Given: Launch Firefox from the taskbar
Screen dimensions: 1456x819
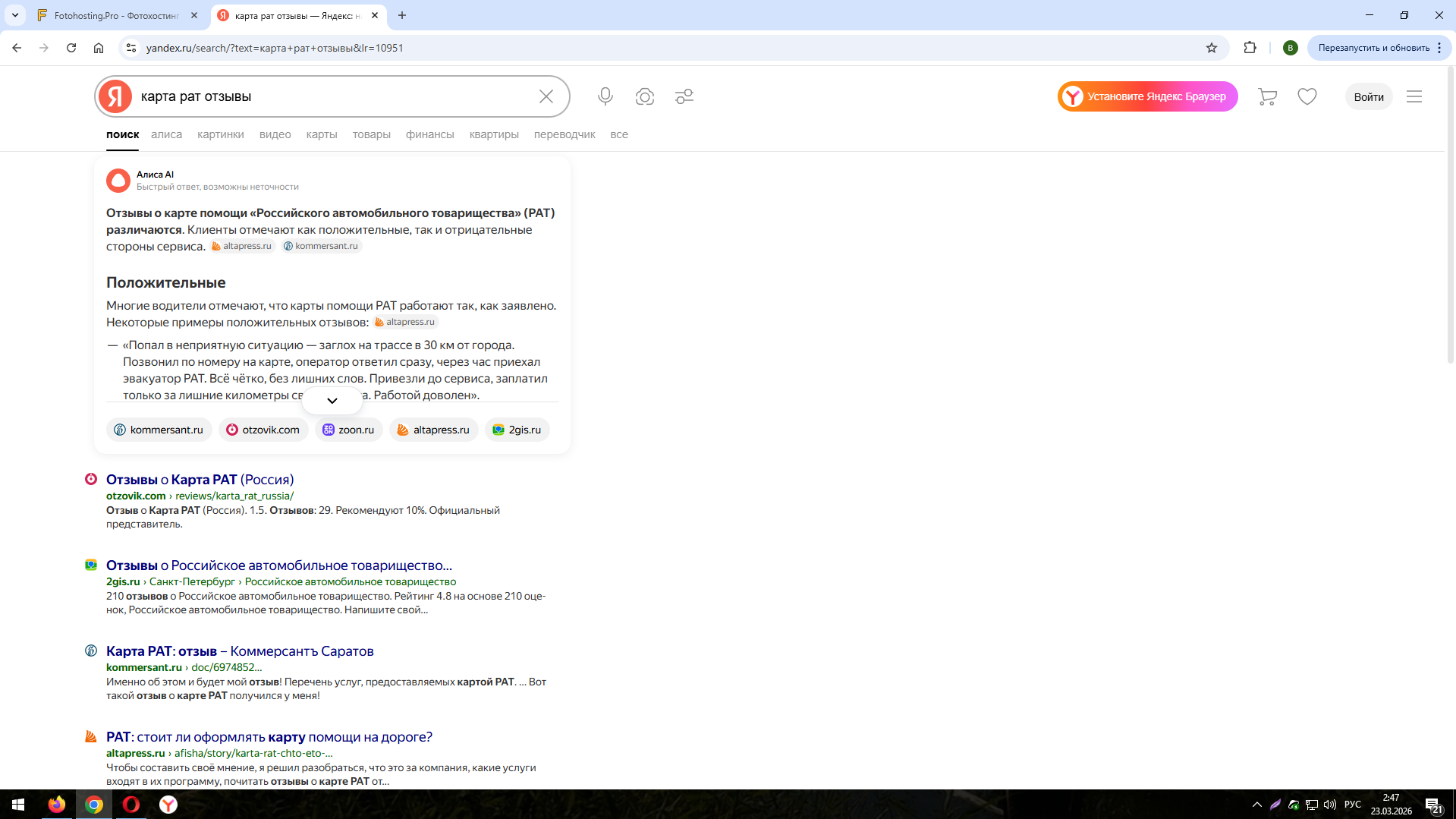Looking at the screenshot, I should pyautogui.click(x=57, y=805).
